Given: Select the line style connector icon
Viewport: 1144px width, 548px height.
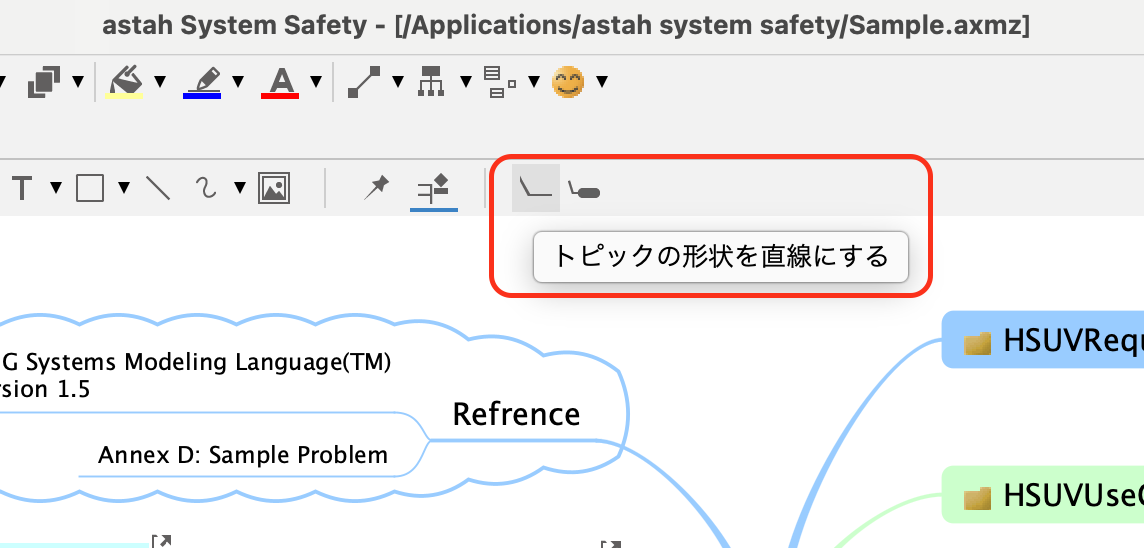Looking at the screenshot, I should [362, 82].
